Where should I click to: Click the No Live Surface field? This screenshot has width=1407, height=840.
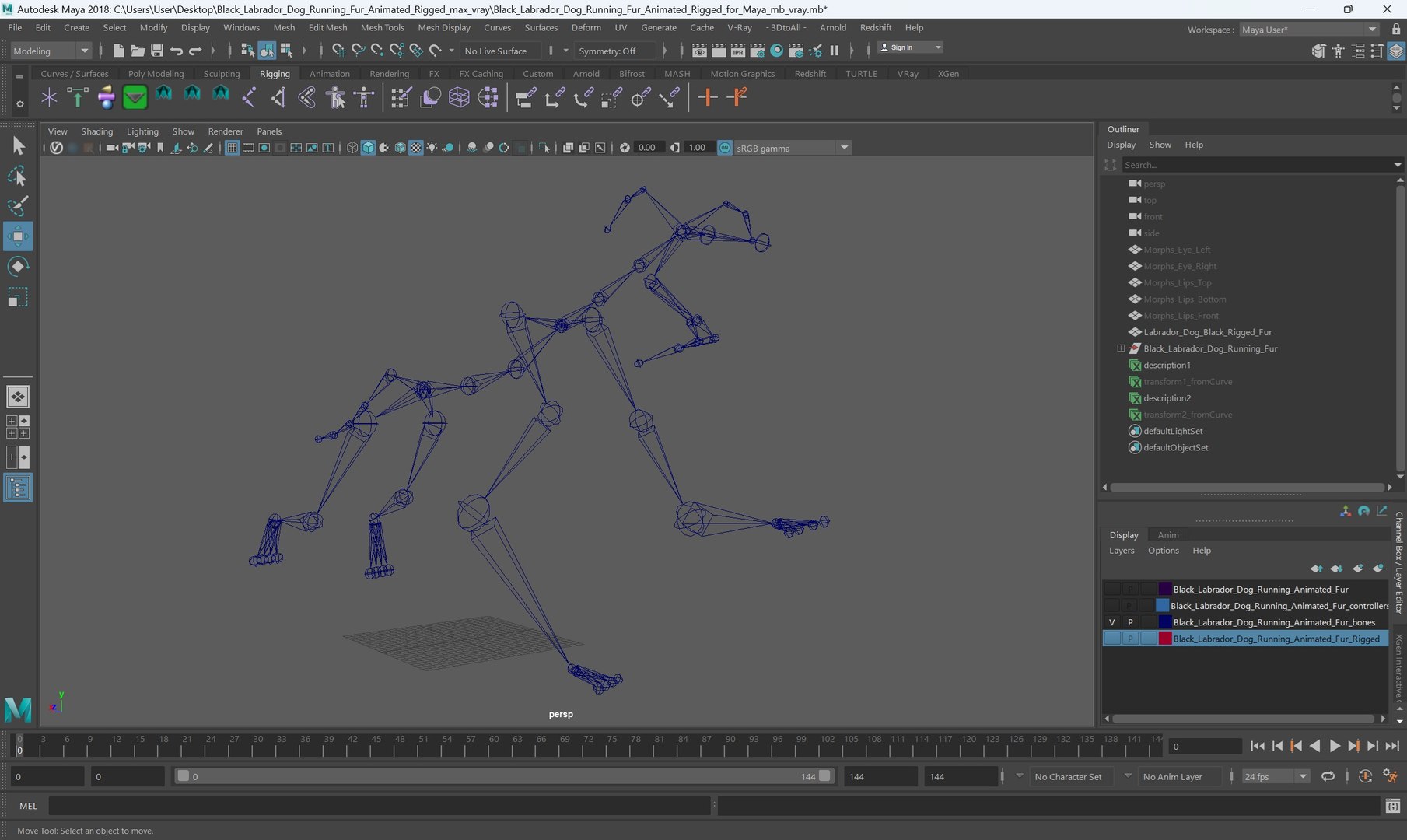[x=500, y=51]
